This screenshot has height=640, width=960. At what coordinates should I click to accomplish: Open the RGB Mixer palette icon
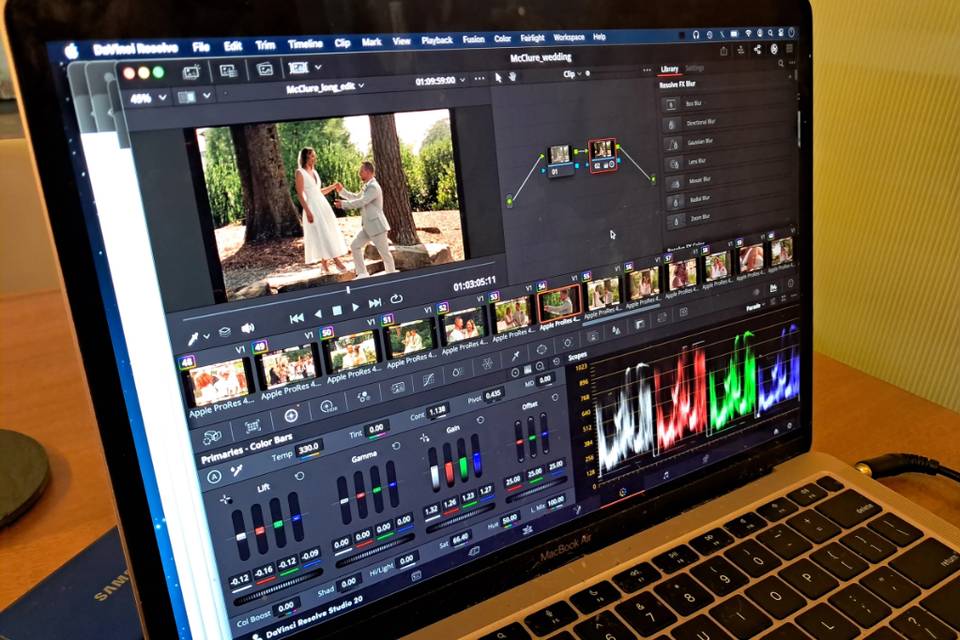pyautogui.click(x=363, y=397)
